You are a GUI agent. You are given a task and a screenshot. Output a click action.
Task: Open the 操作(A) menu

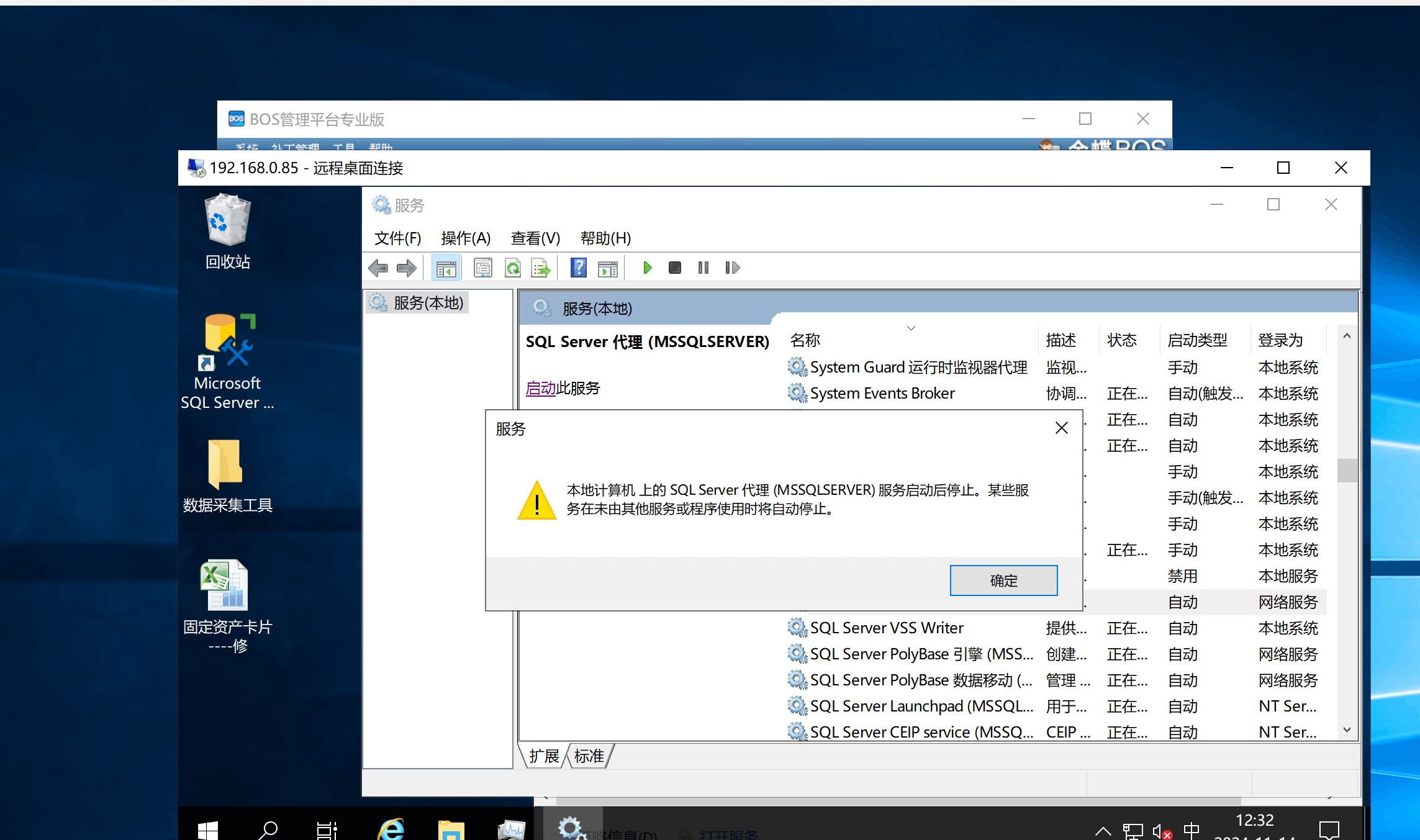click(x=466, y=238)
